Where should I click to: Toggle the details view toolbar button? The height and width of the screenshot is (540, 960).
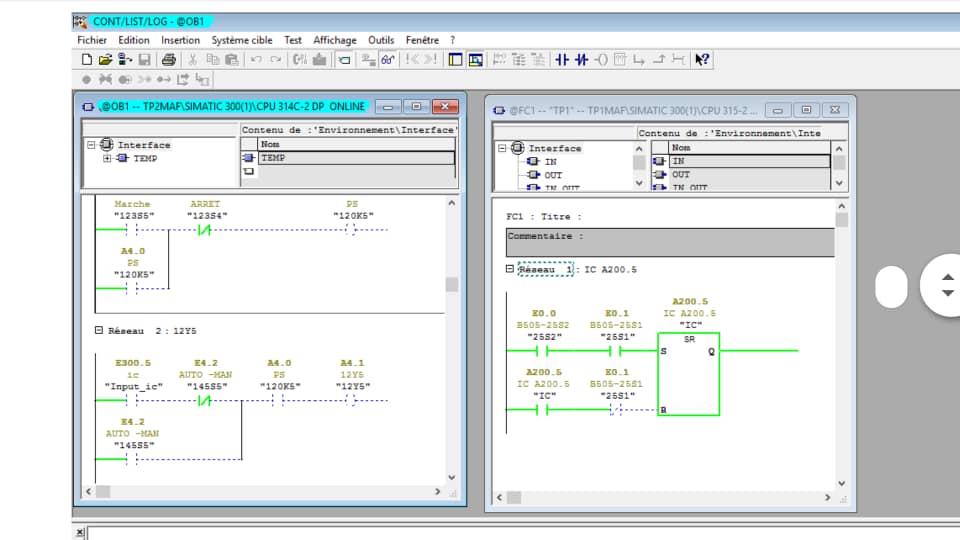click(x=475, y=60)
